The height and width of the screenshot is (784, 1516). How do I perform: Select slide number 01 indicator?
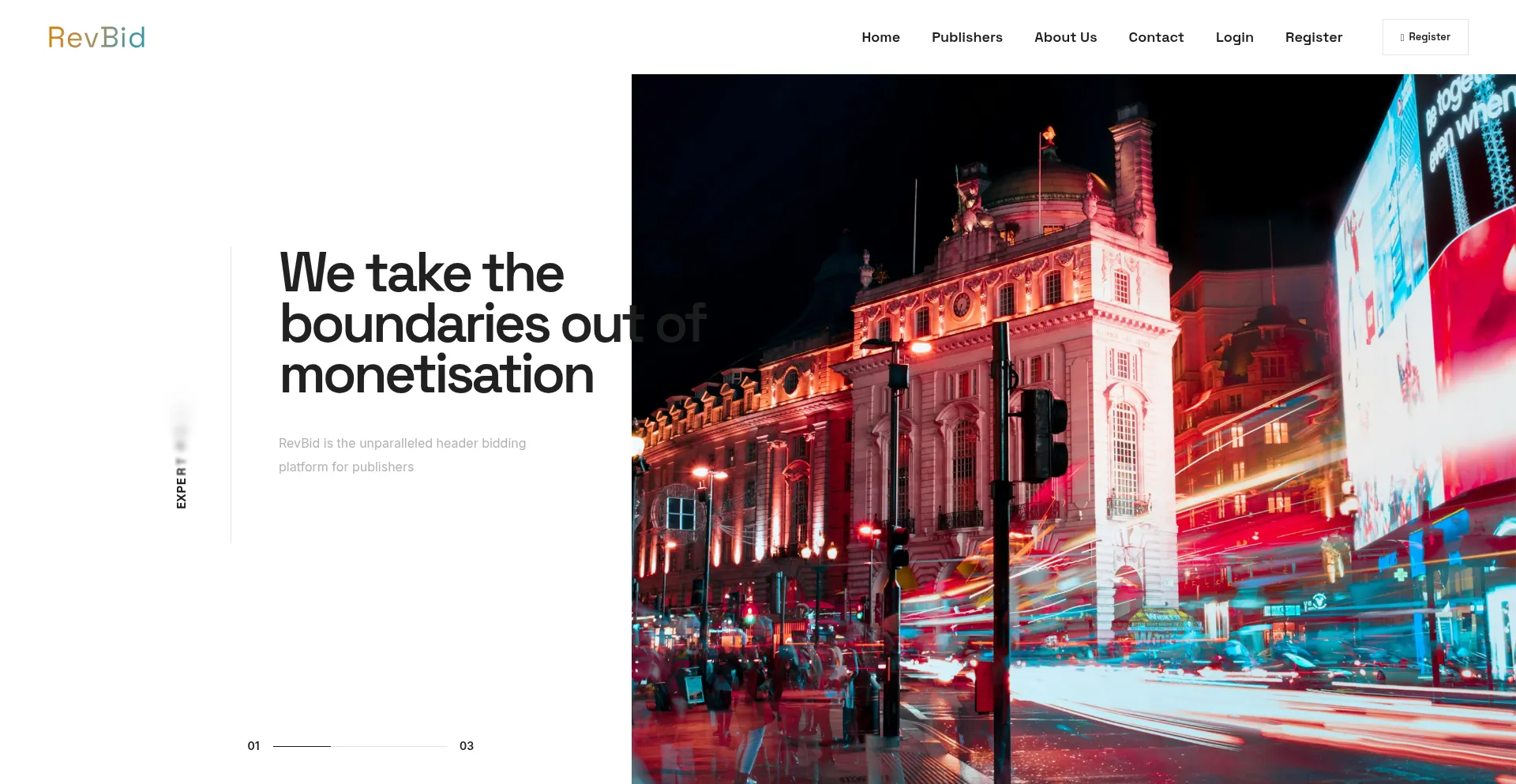[253, 746]
